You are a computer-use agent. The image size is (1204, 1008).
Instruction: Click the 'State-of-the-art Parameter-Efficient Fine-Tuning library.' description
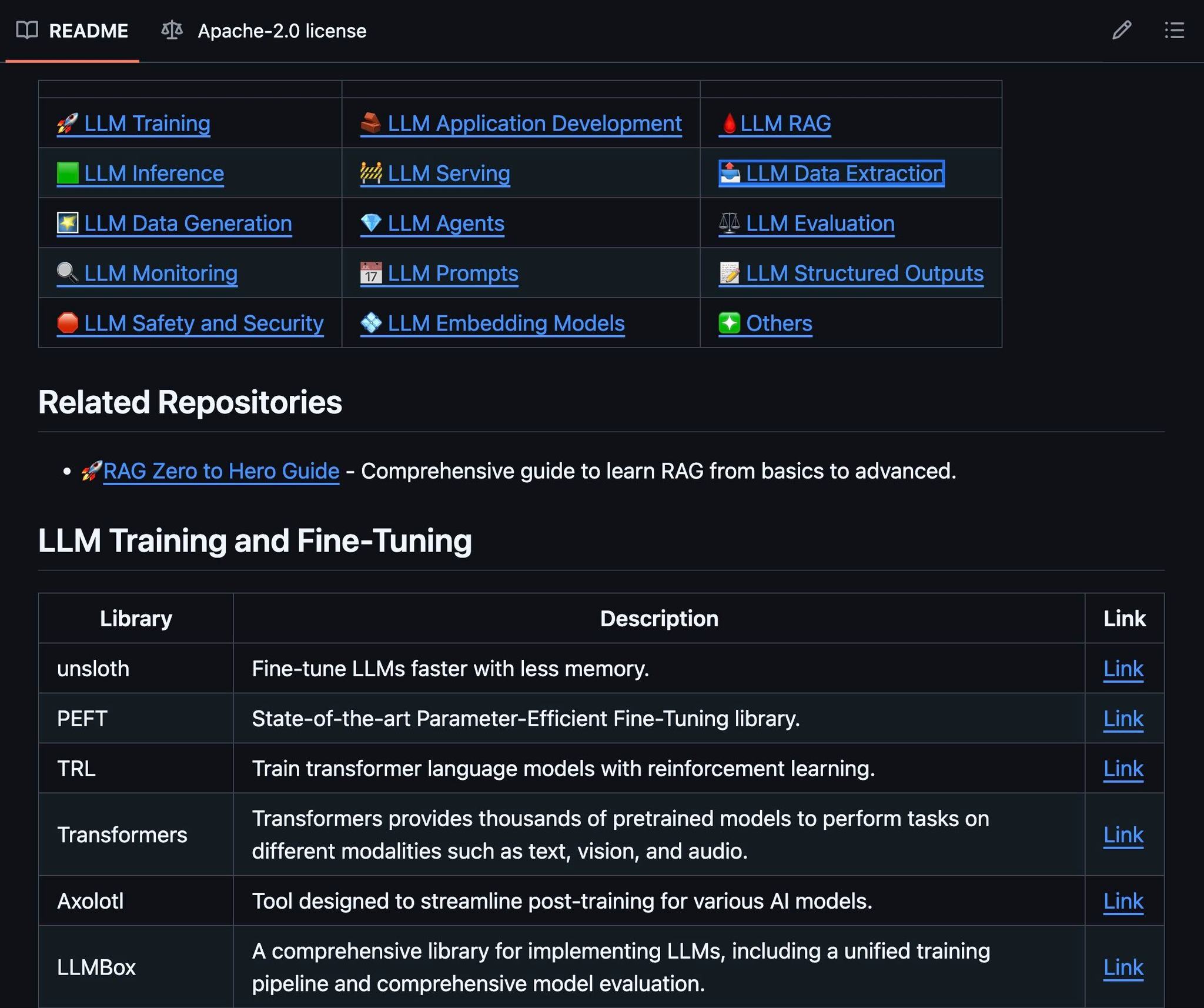click(x=526, y=719)
